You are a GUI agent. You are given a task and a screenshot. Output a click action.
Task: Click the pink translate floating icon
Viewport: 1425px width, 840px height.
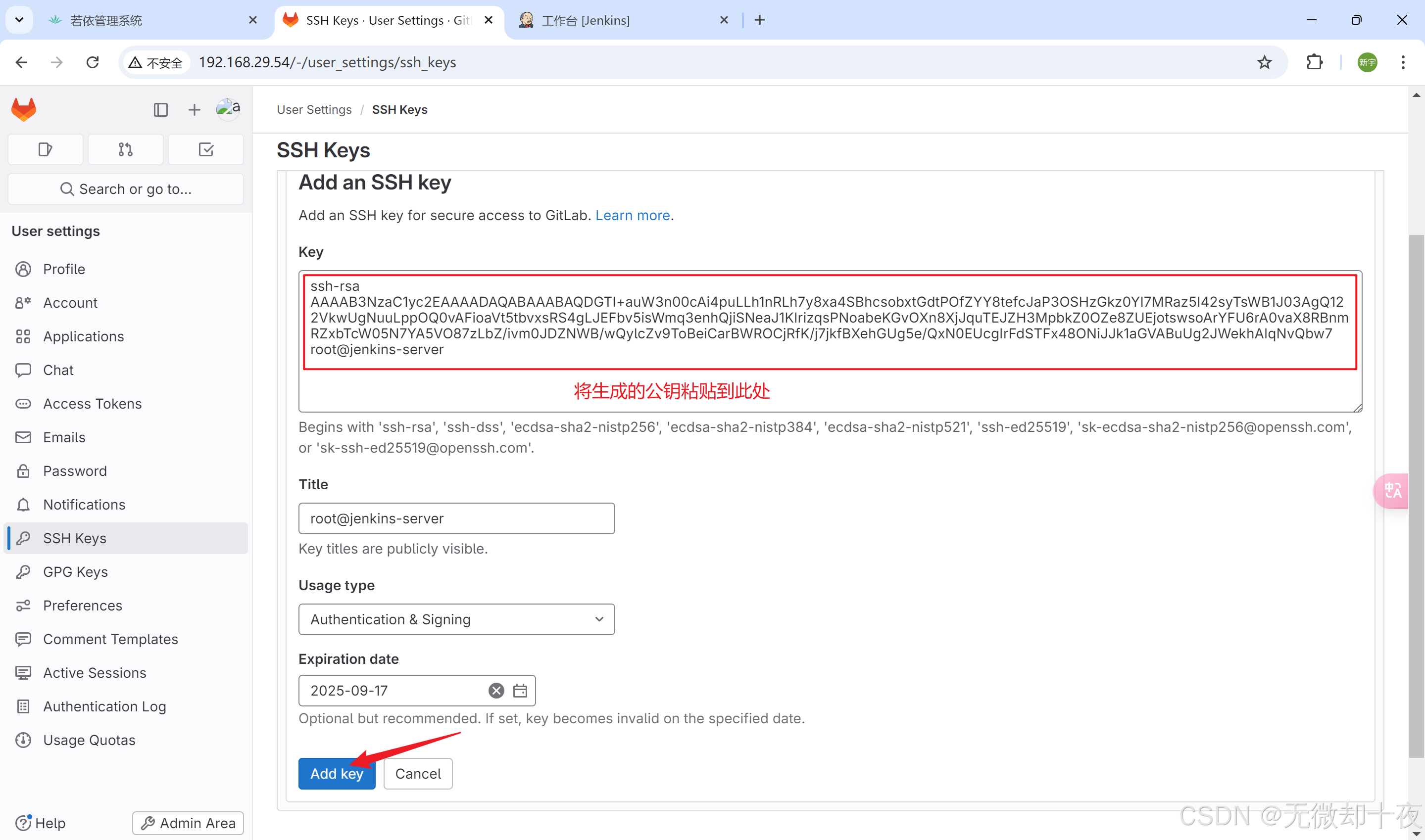[1392, 491]
